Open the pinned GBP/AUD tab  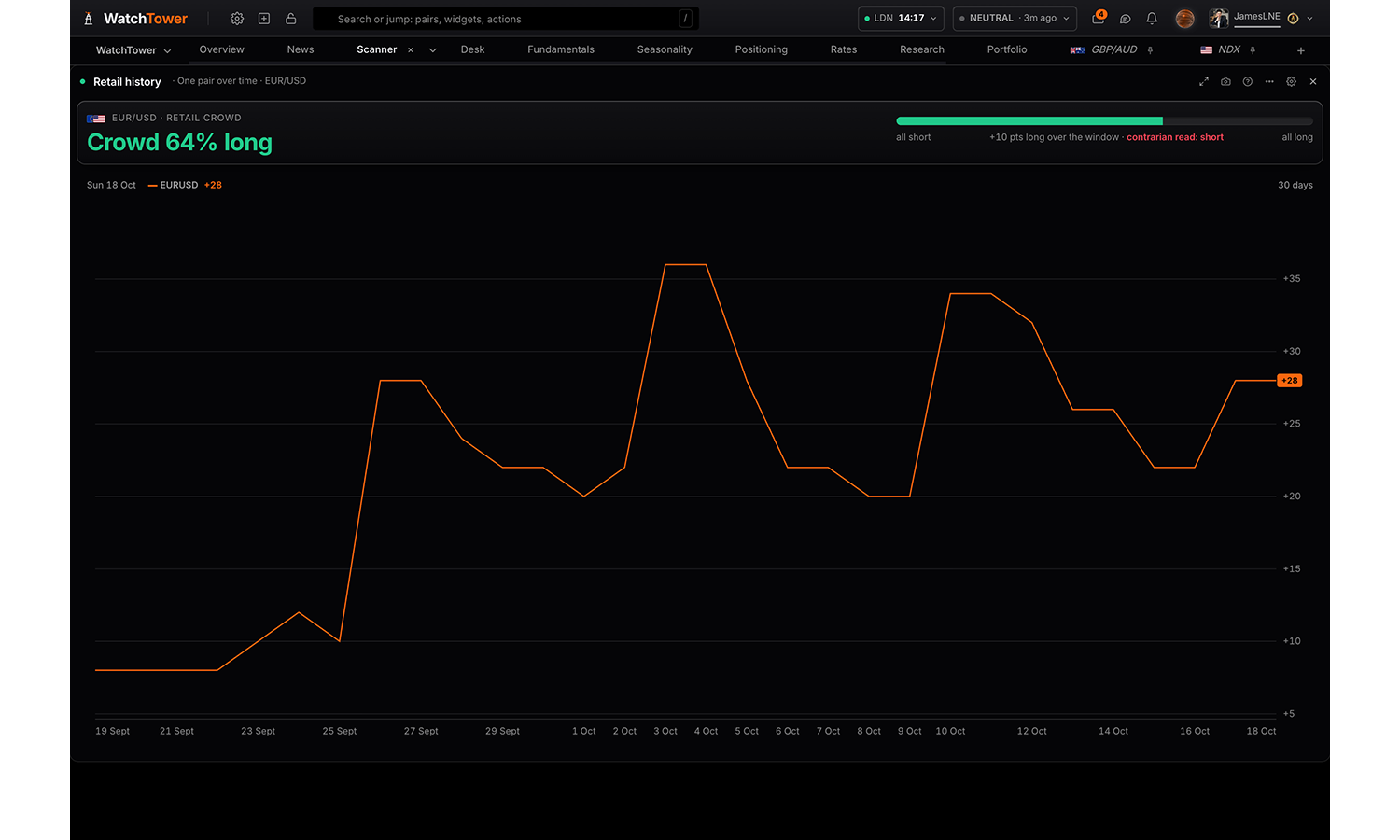[x=1104, y=49]
